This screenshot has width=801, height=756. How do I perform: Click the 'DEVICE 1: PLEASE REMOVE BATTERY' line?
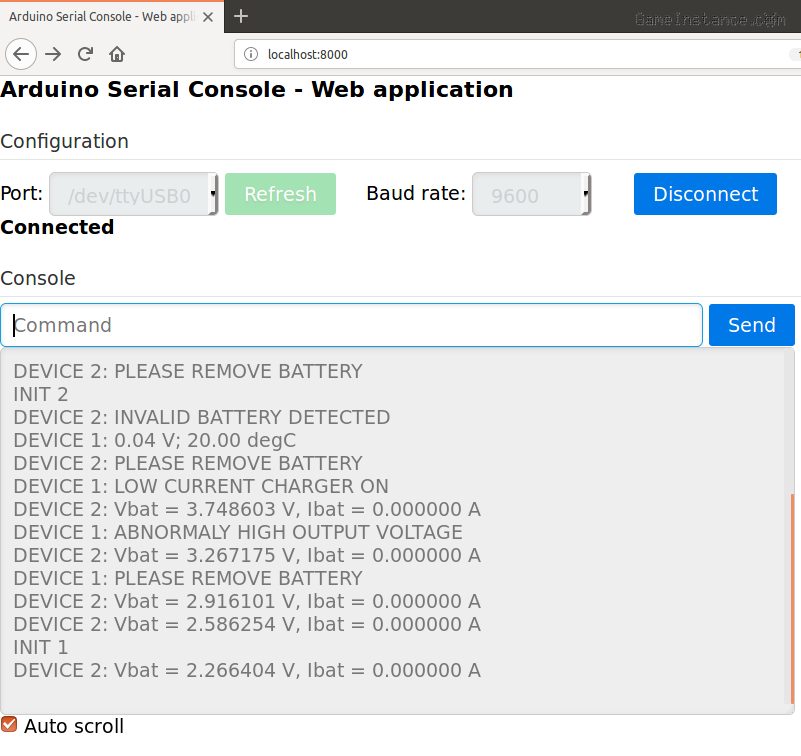pyautogui.click(x=188, y=578)
